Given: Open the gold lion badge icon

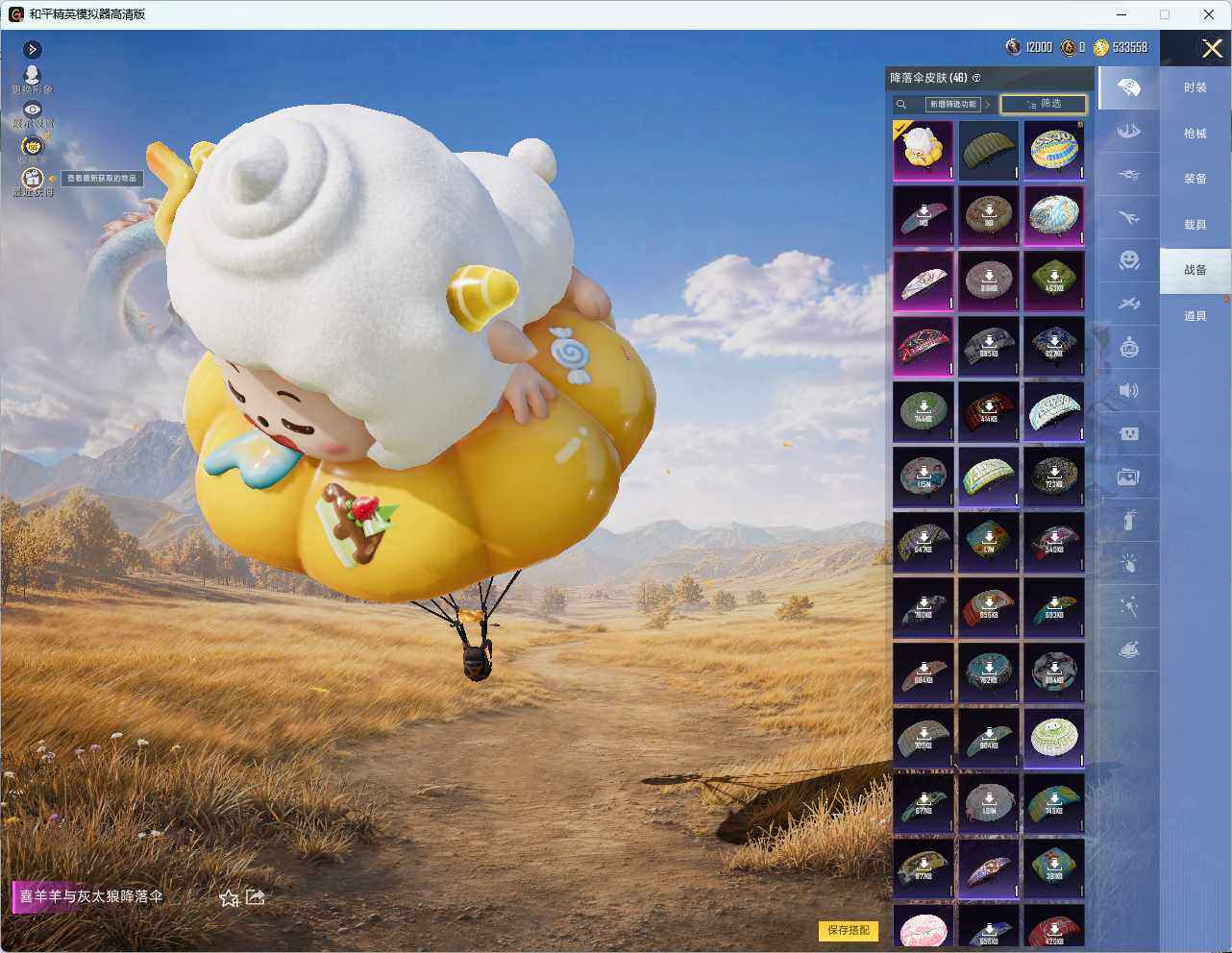Looking at the screenshot, I should (x=32, y=145).
